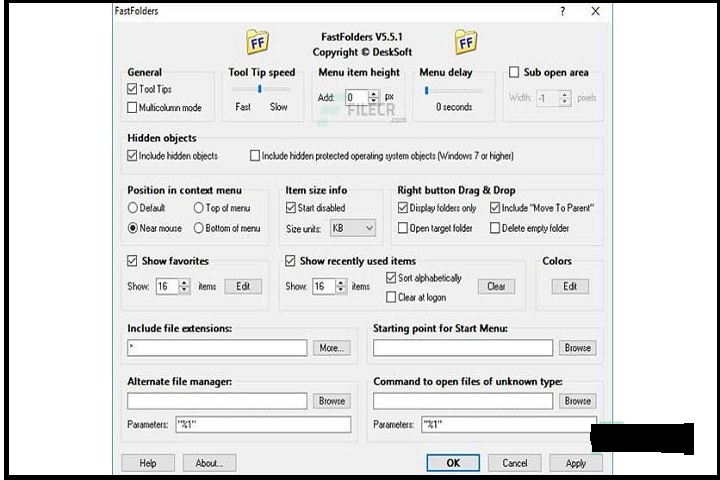Toggle Include hidden objects checkbox
Screen dimensions: 720x480
click(x=133, y=156)
